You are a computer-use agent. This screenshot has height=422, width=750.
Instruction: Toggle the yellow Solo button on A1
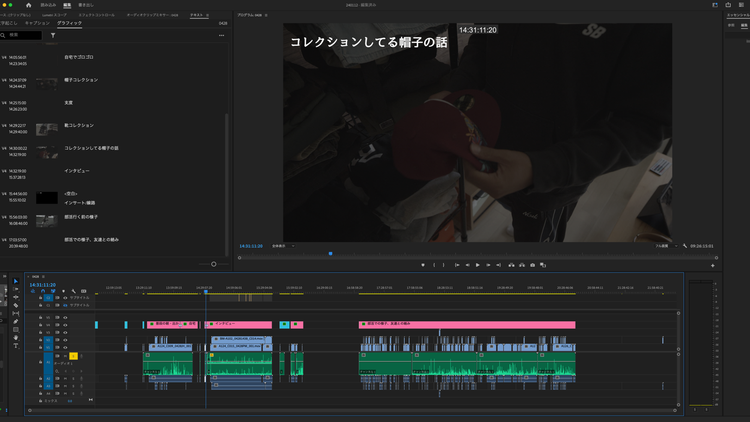[73, 356]
